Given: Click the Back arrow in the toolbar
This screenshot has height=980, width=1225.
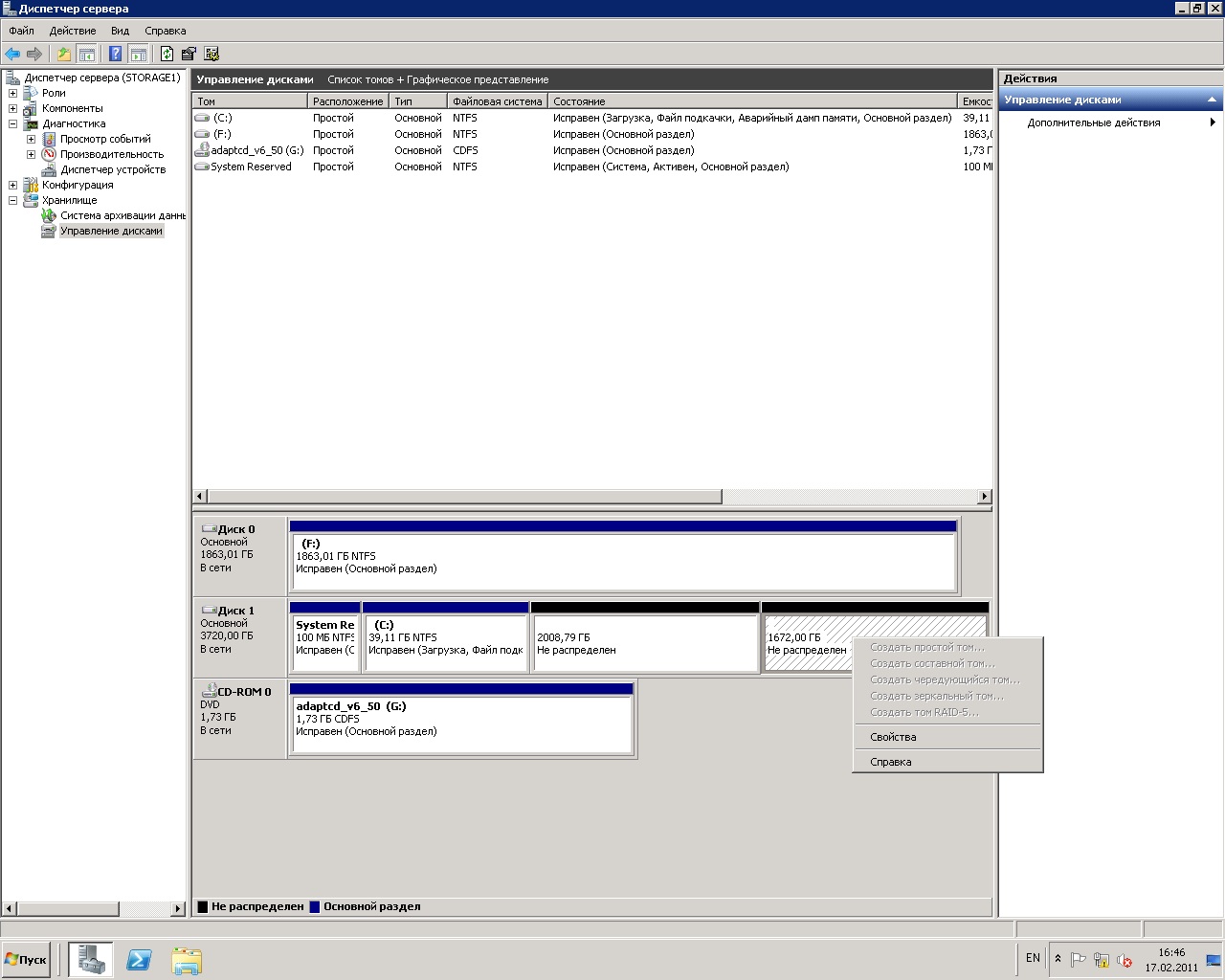Looking at the screenshot, I should click(12, 54).
